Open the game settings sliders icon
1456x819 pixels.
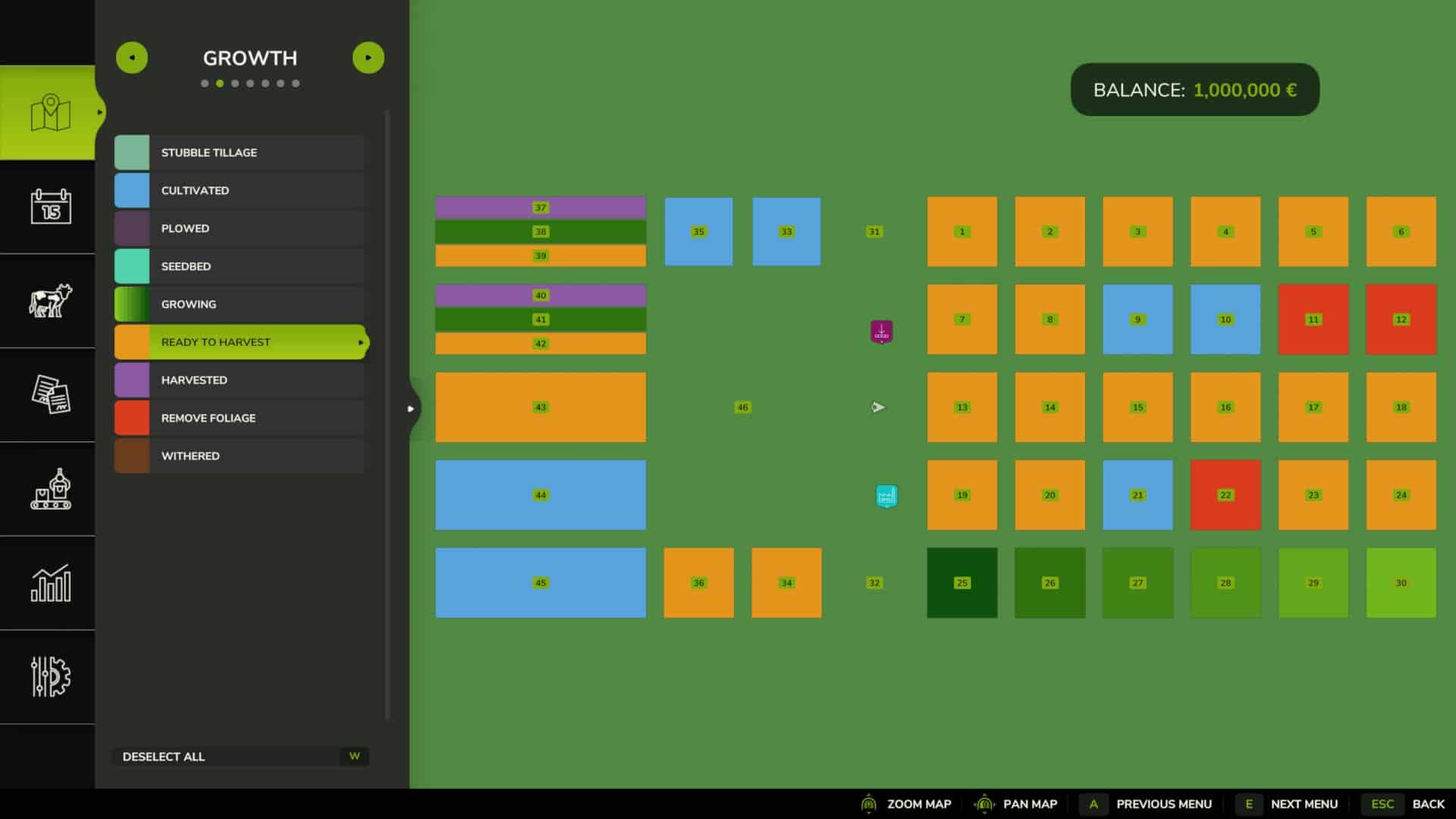(x=50, y=676)
